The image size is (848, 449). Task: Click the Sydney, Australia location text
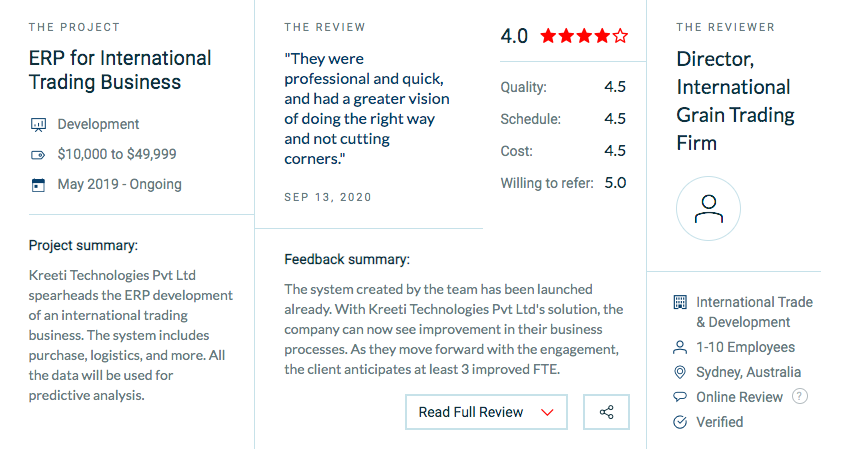748,372
